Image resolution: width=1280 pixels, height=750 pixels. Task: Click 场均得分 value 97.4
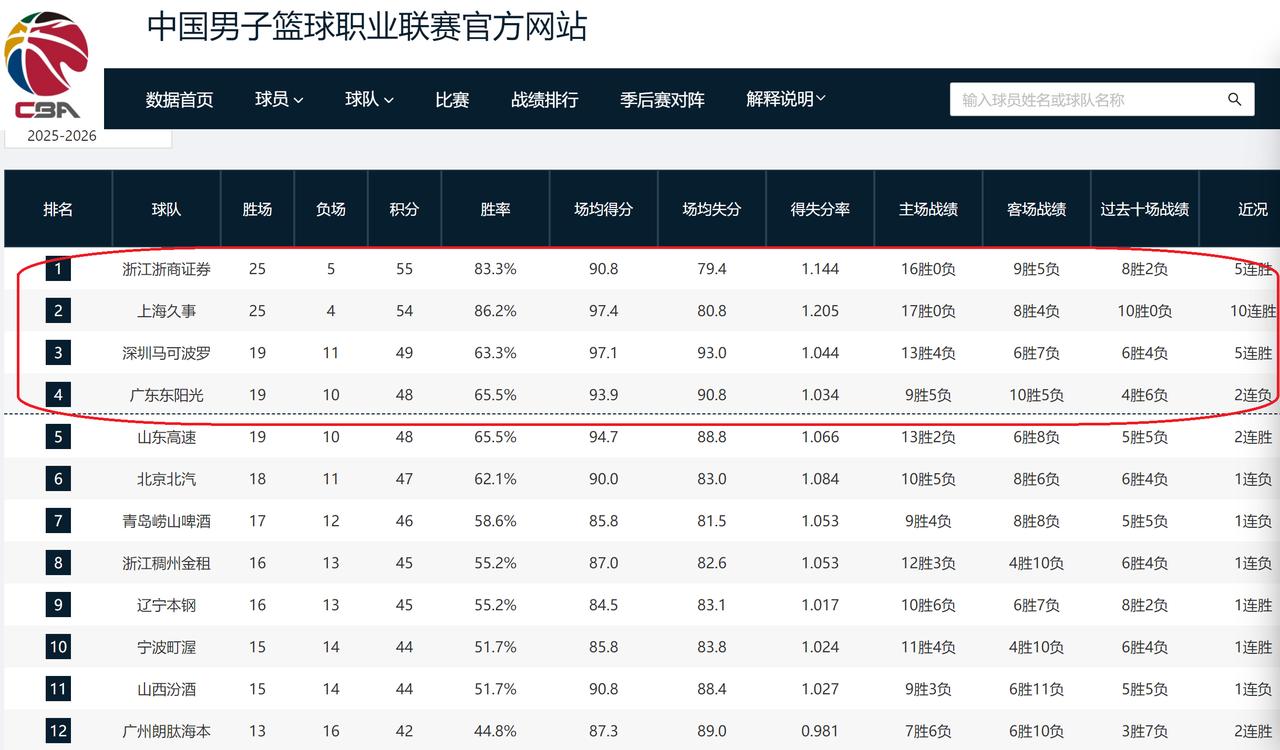pyautogui.click(x=603, y=311)
